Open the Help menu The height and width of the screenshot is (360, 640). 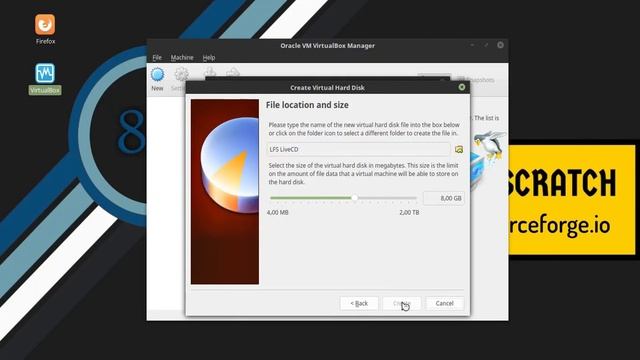(209, 58)
